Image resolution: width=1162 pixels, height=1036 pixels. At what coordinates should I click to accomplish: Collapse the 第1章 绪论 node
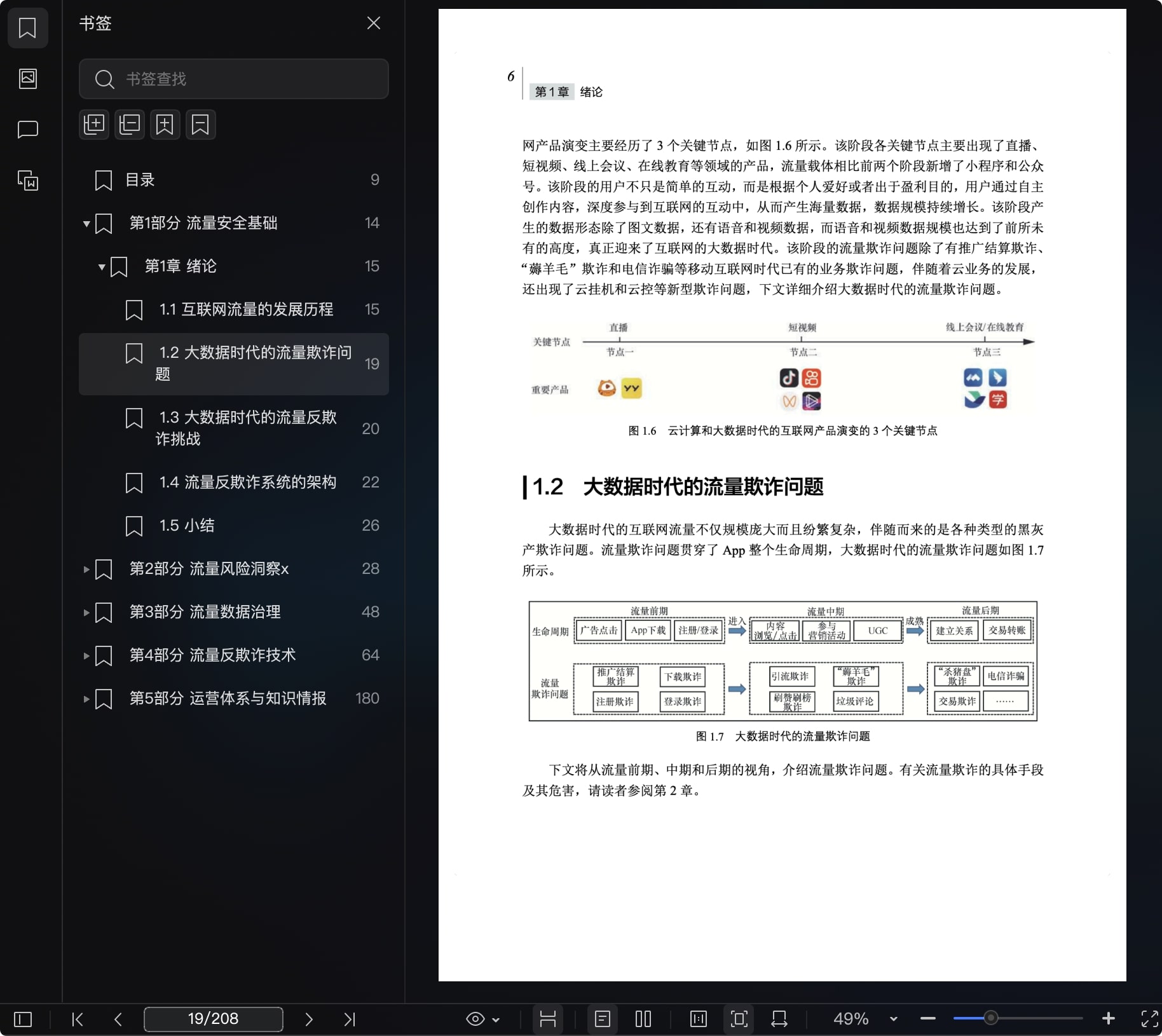(x=102, y=267)
